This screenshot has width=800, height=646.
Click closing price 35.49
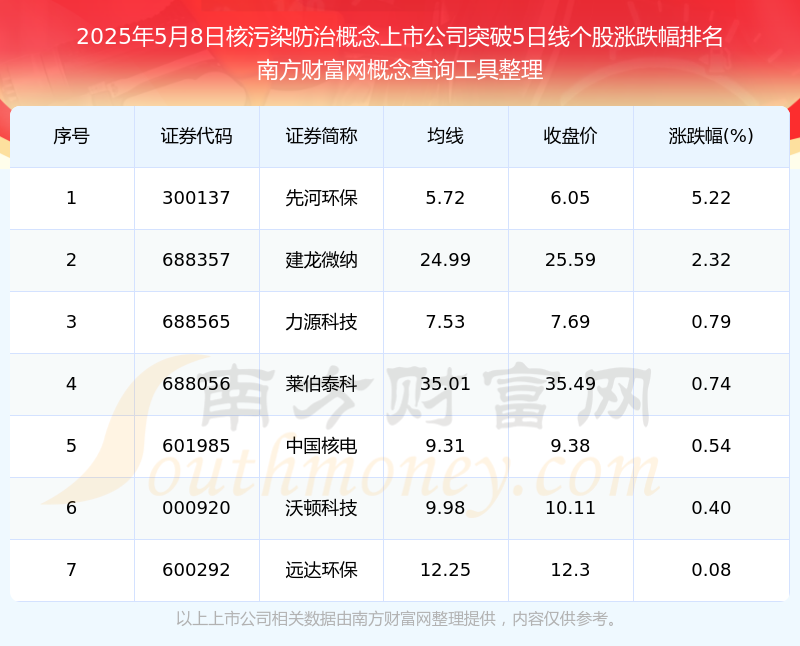click(x=570, y=384)
